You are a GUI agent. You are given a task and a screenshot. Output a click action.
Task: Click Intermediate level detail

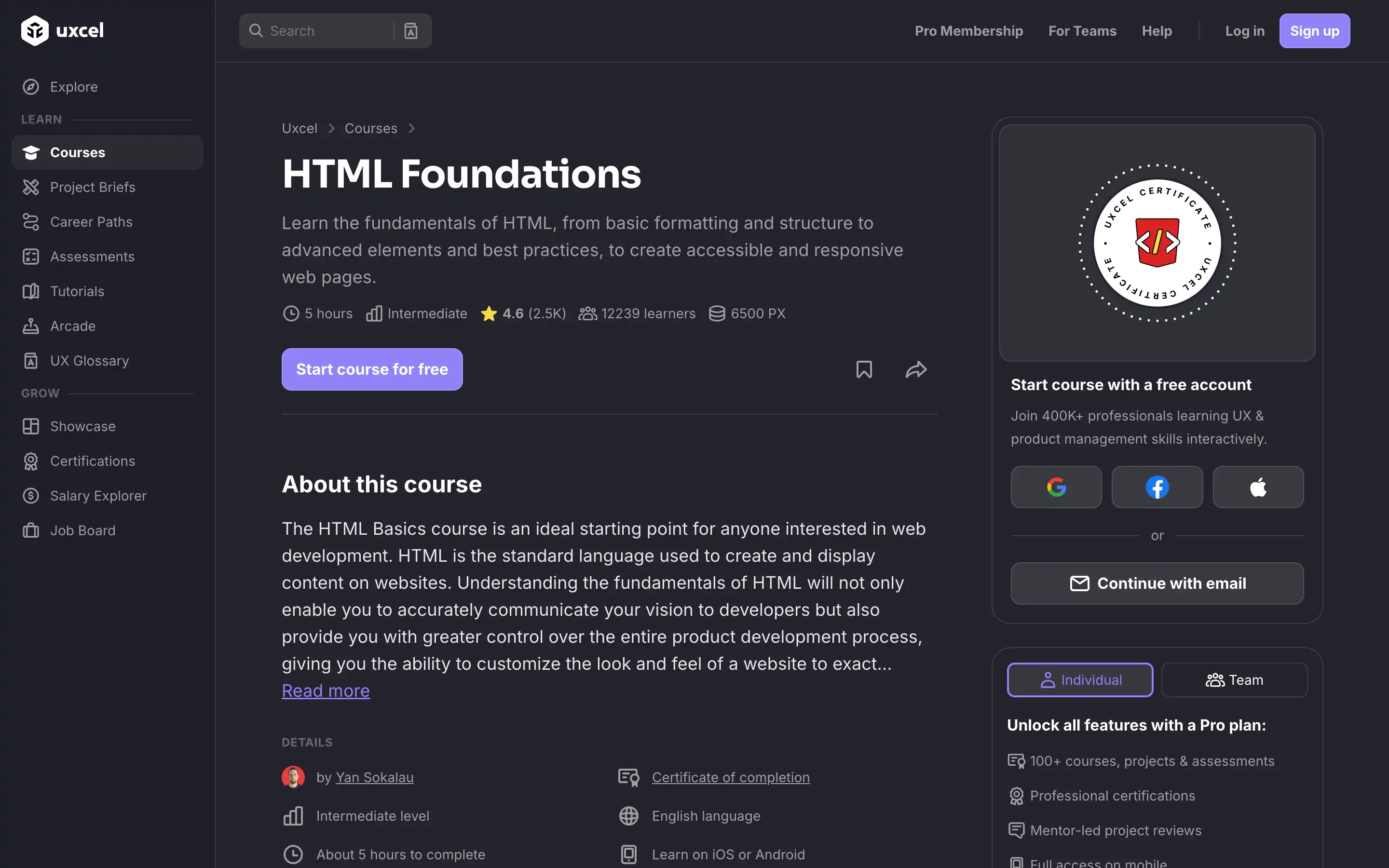(x=372, y=816)
